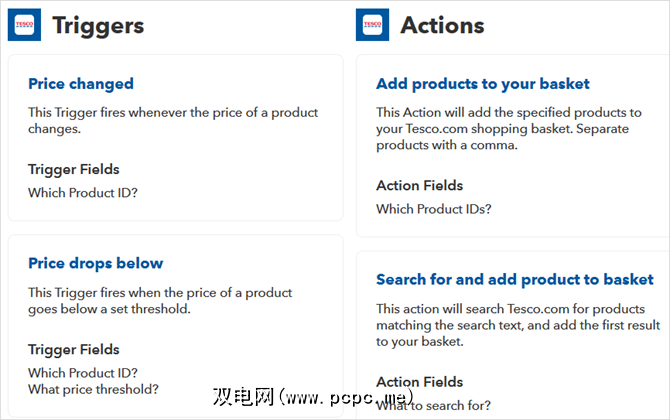The image size is (670, 420).
Task: Click the Triggers section heading
Action: click(98, 25)
